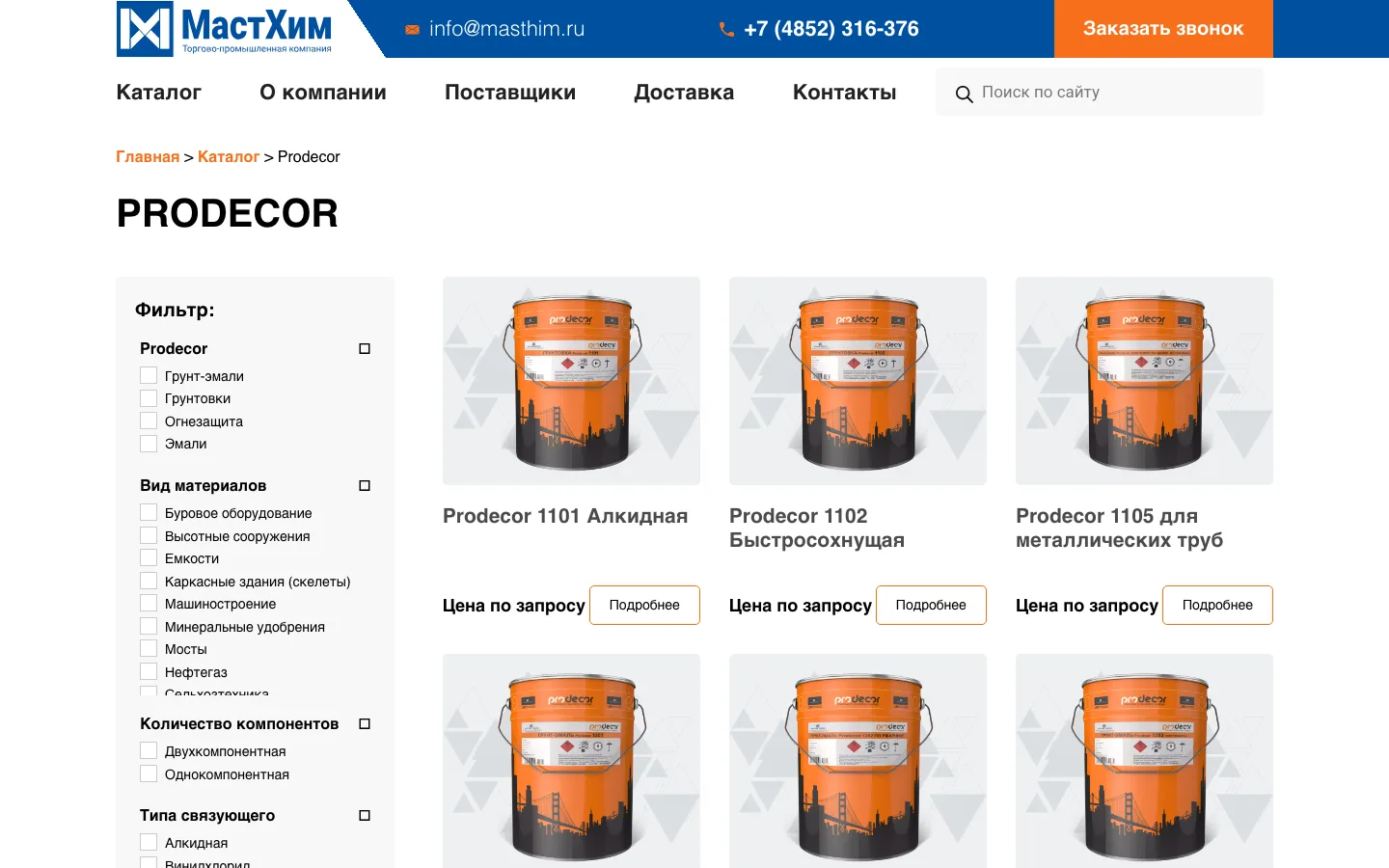Viewport: 1389px width, 868px height.
Task: Click the email envelope icon
Action: (x=412, y=30)
